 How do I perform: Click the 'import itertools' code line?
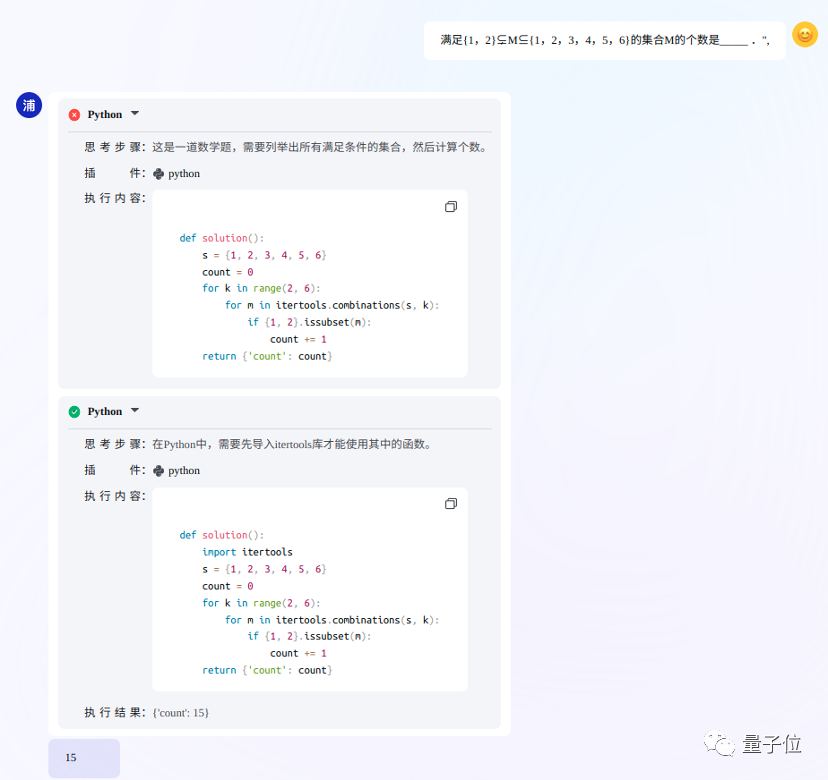(x=247, y=552)
